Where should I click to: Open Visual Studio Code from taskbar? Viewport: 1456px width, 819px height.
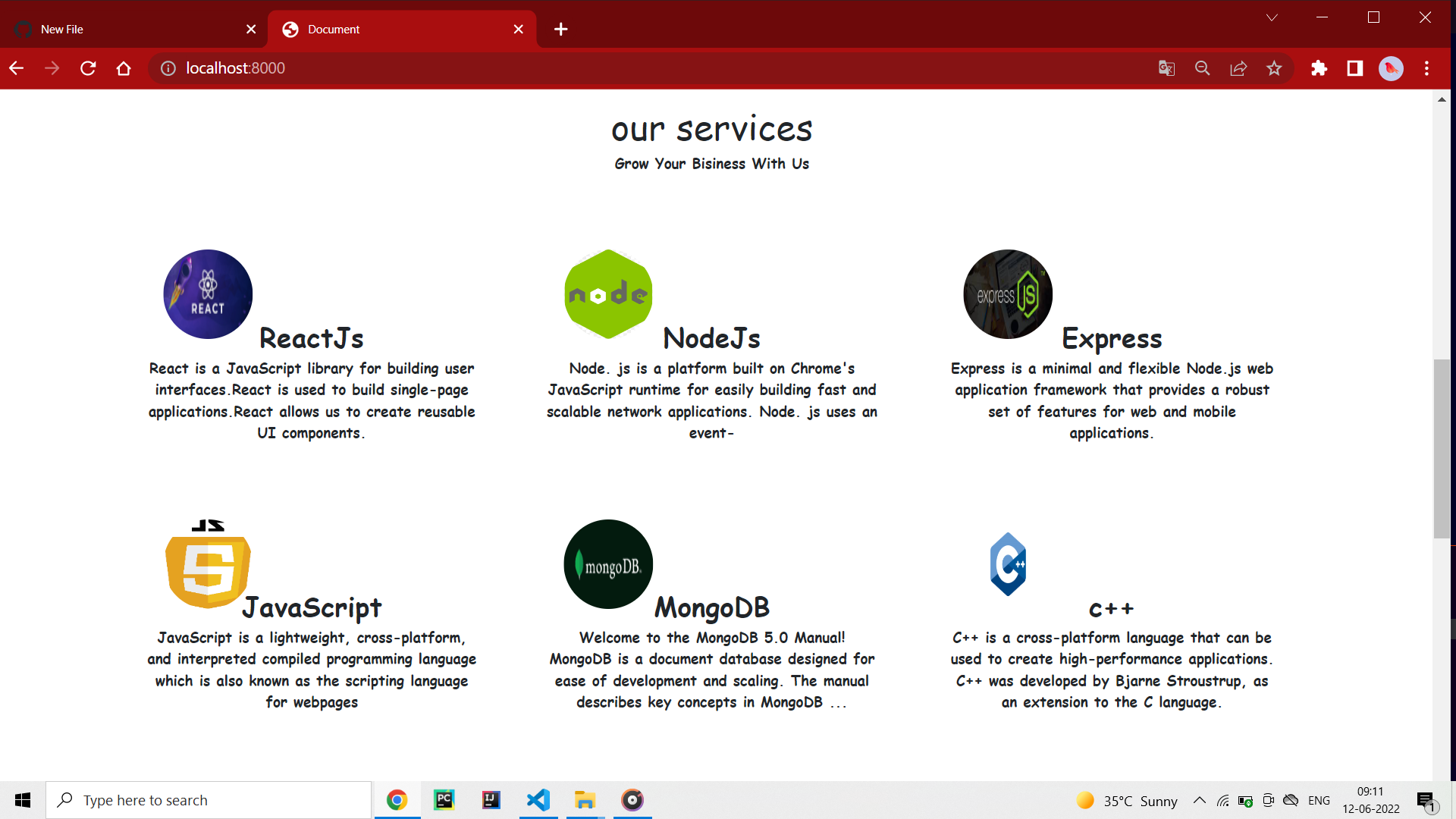538,800
